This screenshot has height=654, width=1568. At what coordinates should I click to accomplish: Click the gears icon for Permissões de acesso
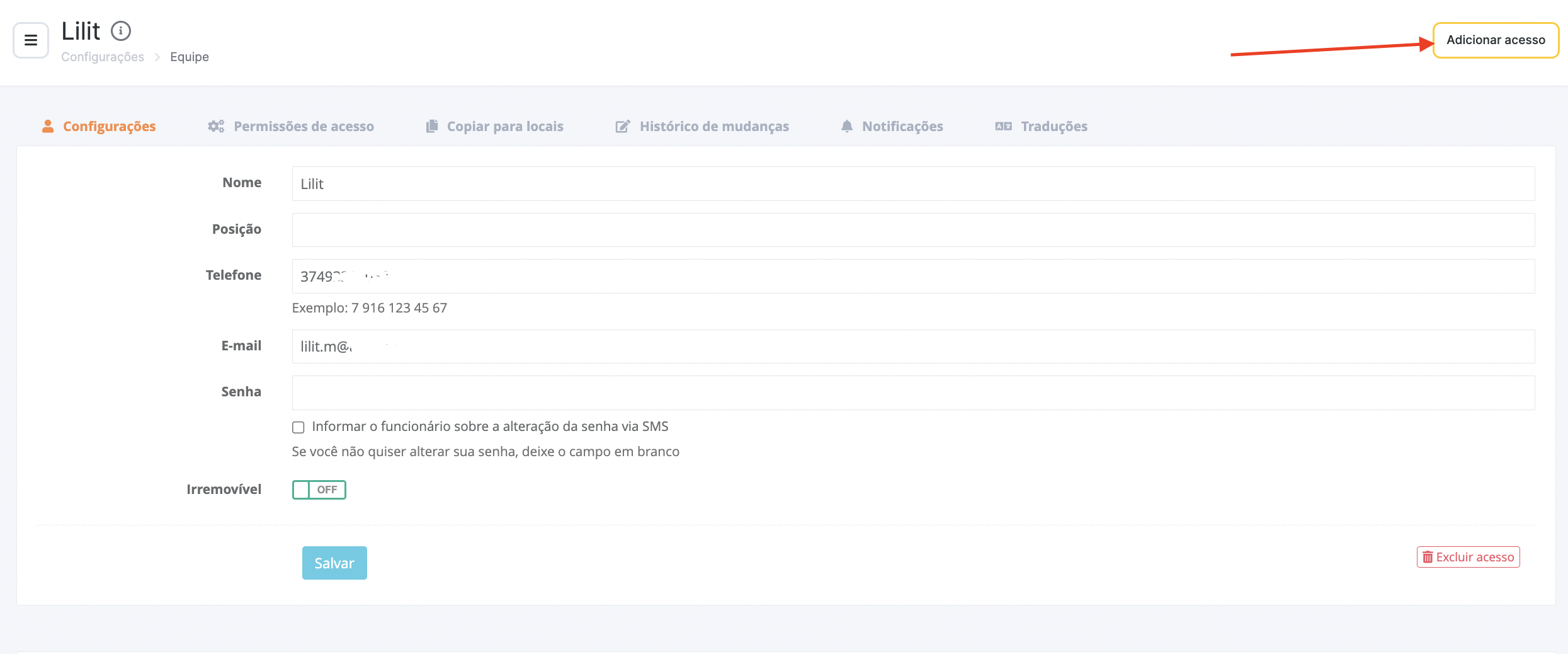[x=216, y=127]
